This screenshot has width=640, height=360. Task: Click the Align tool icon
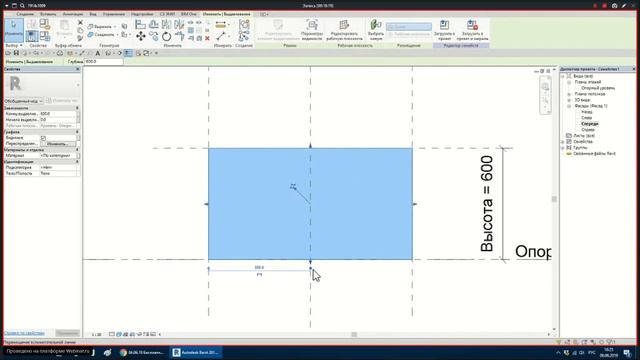click(x=140, y=24)
